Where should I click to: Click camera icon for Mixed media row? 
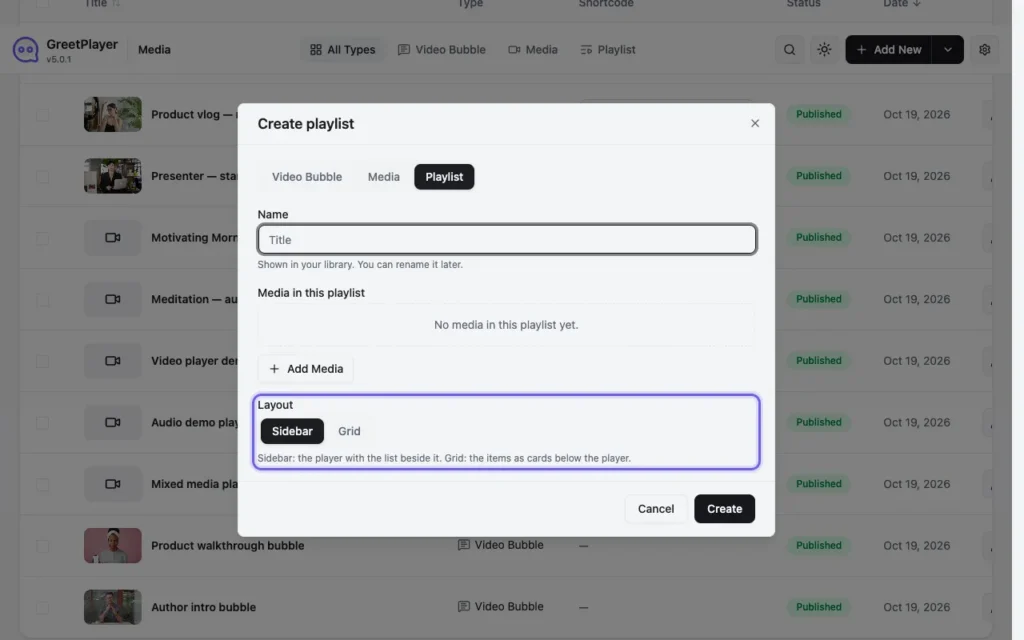point(112,484)
